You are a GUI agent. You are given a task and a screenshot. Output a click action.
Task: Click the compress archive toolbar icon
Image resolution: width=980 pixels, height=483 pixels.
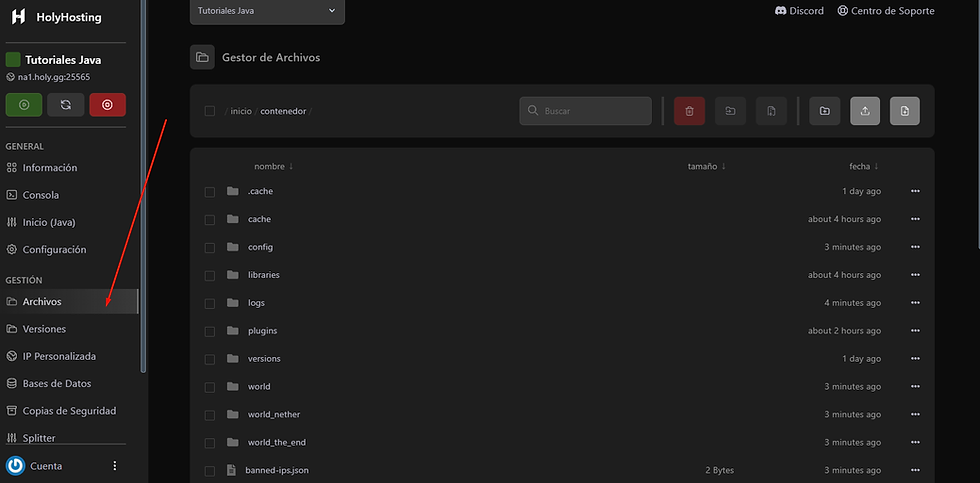click(771, 111)
